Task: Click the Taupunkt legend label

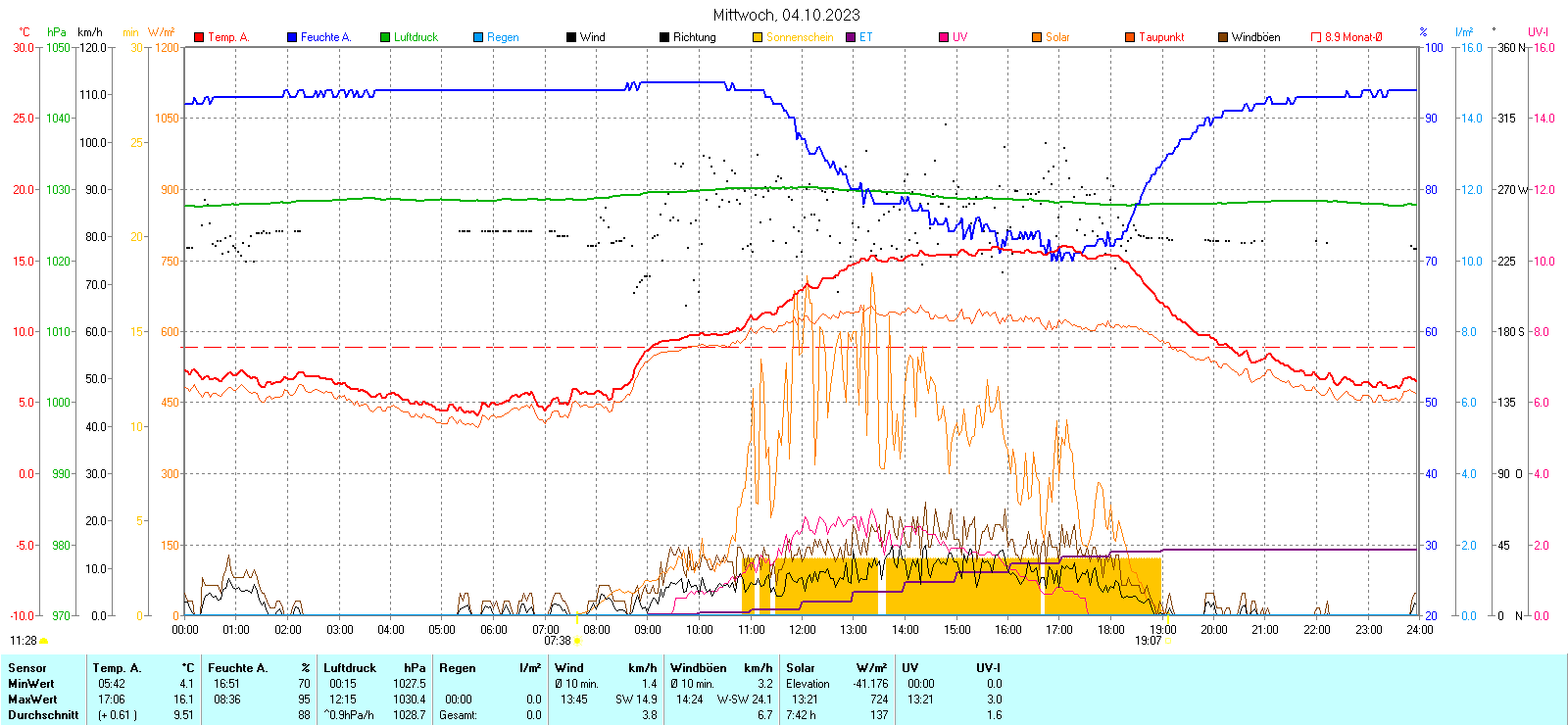Action: [1161, 37]
